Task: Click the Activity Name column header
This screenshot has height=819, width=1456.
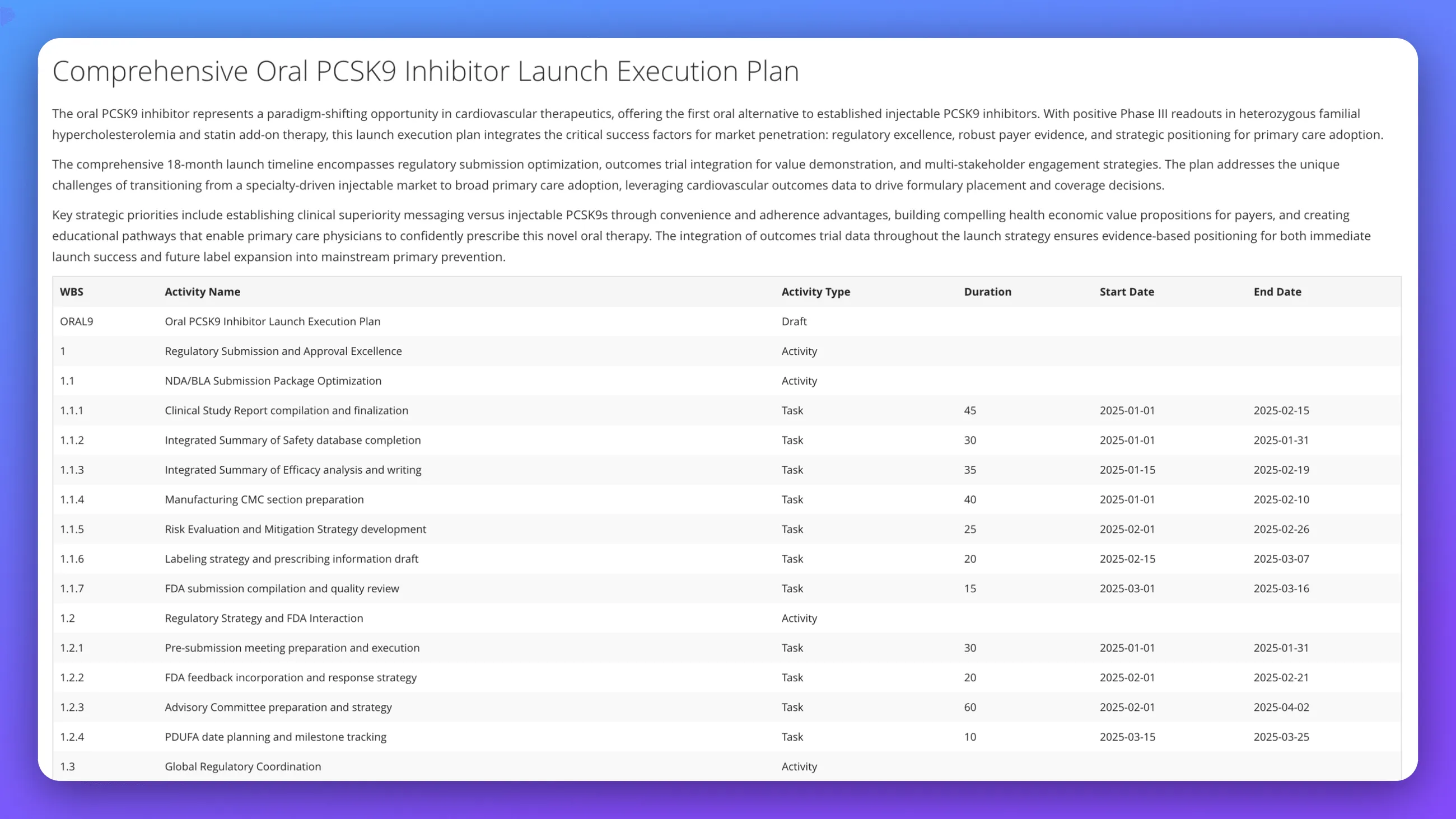Action: [202, 292]
